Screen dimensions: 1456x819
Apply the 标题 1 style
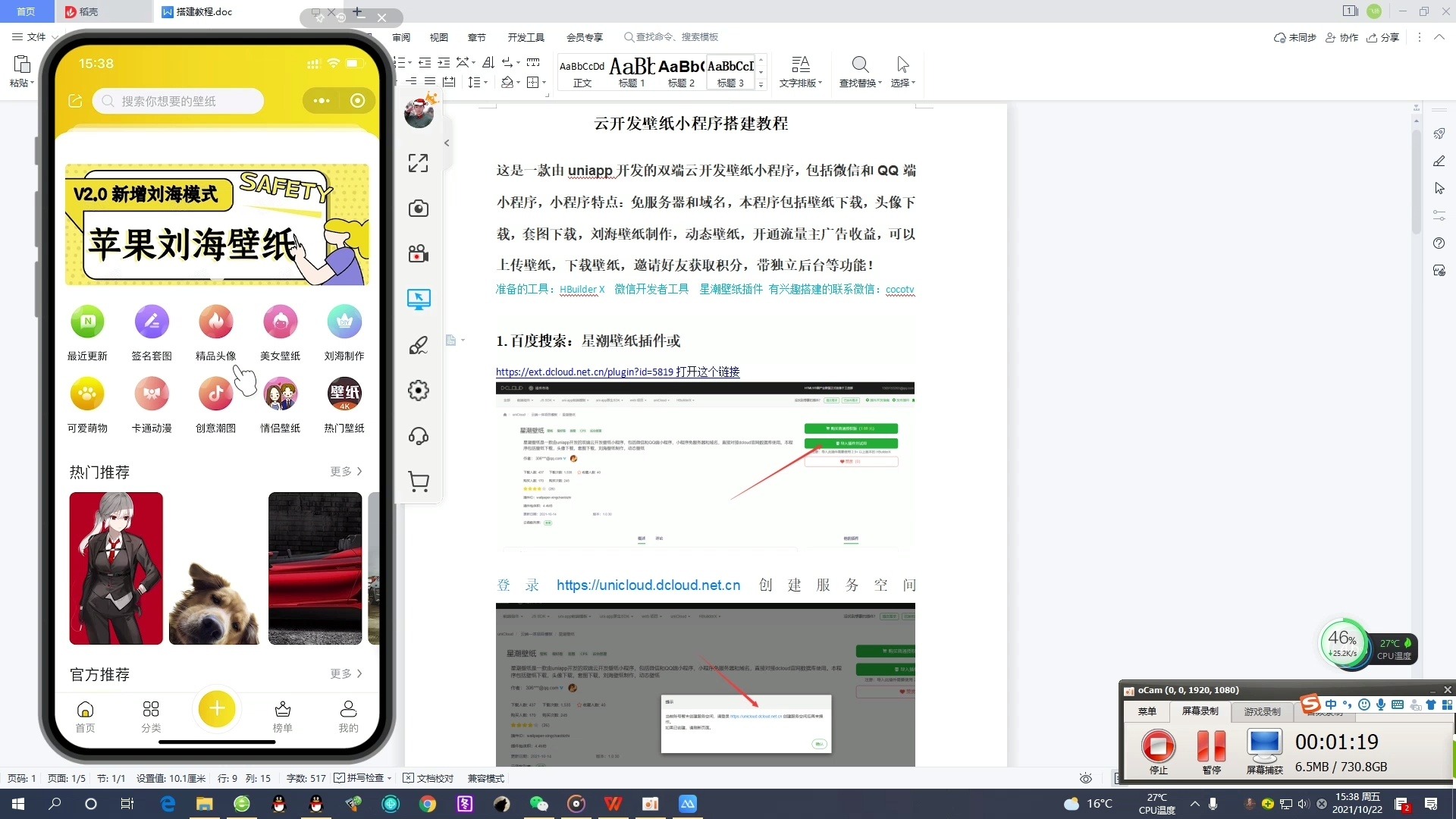(x=632, y=72)
